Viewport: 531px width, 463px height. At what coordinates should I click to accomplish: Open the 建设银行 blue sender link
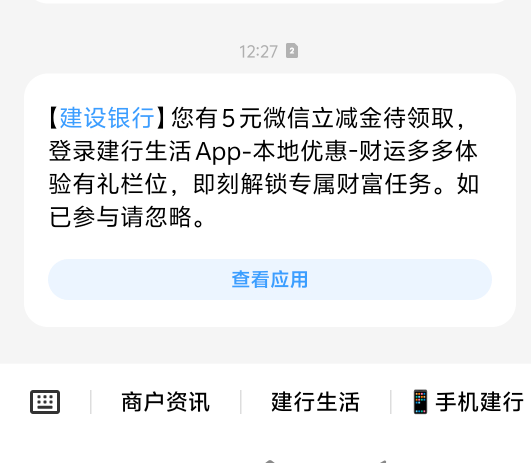click(107, 118)
